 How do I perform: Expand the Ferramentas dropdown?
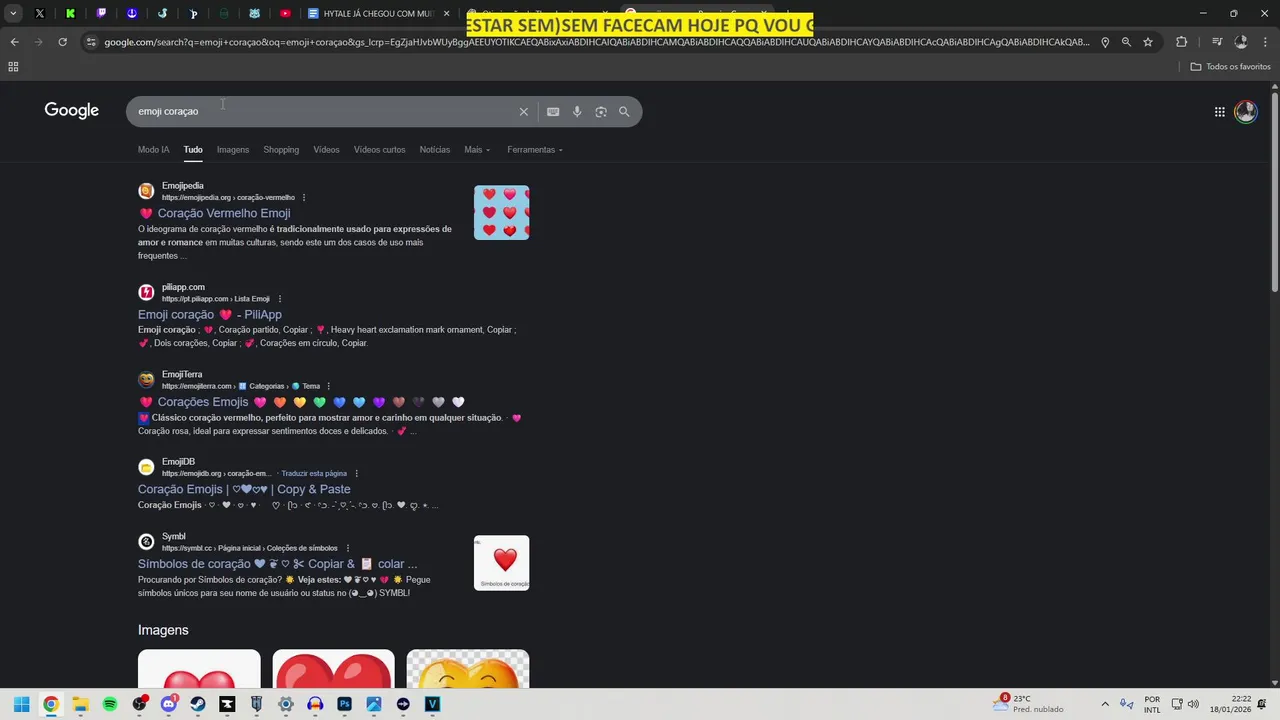[535, 150]
